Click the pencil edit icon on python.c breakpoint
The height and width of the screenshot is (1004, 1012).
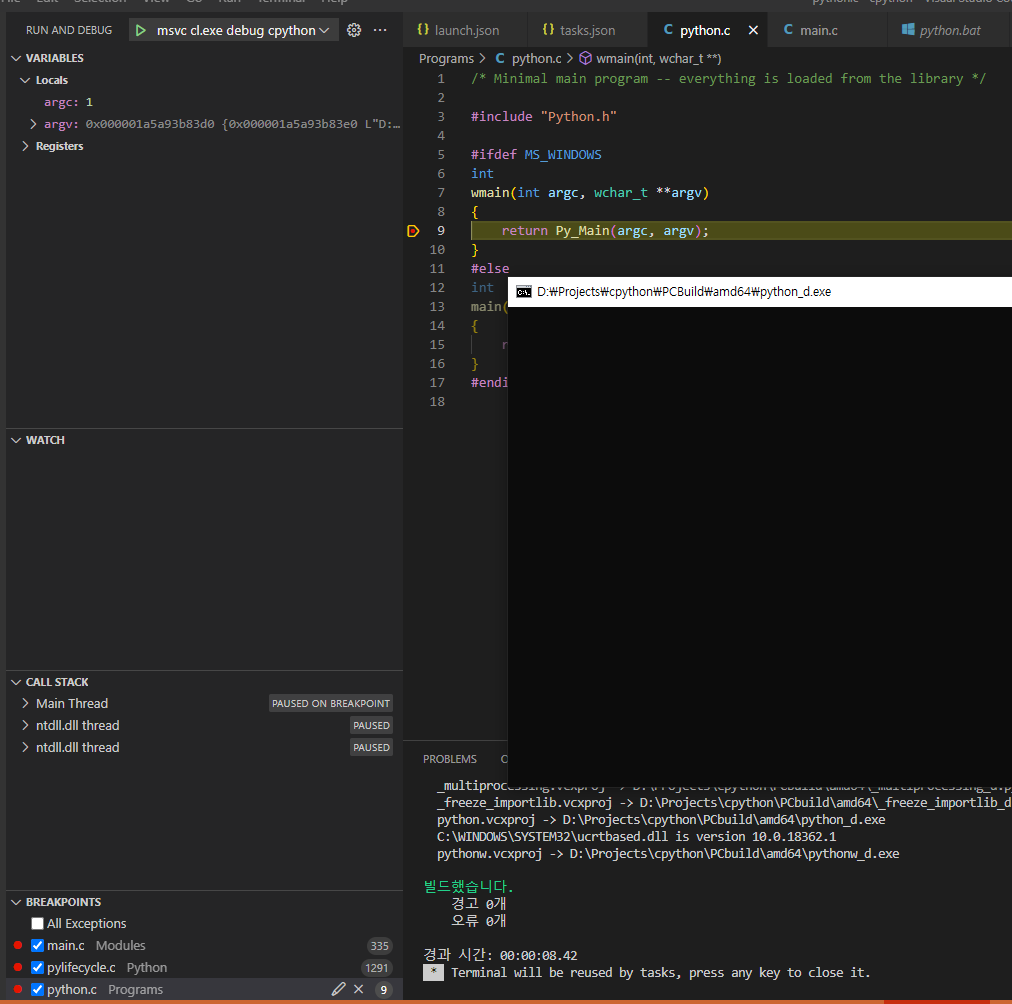[338, 989]
